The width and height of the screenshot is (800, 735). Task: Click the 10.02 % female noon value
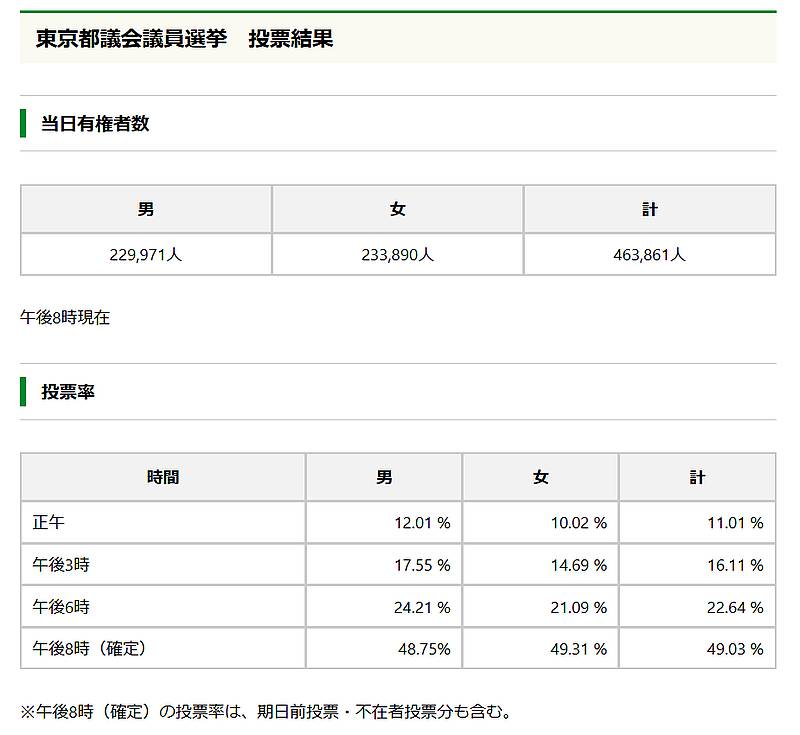(579, 523)
